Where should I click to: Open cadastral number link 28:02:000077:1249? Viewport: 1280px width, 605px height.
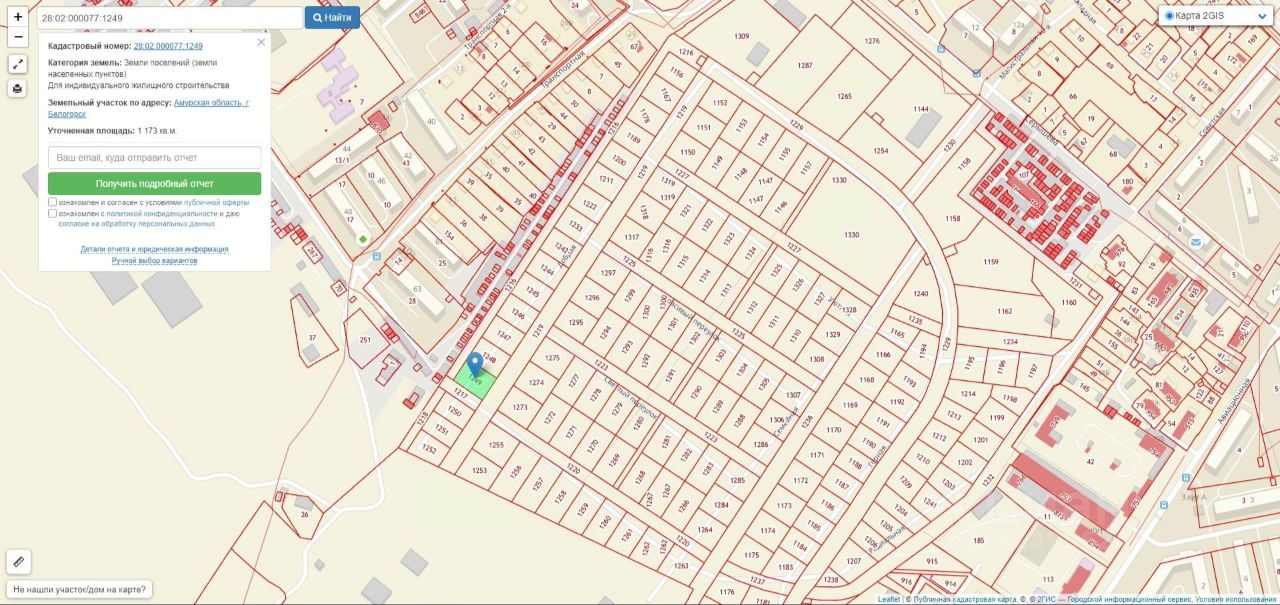[x=168, y=46]
